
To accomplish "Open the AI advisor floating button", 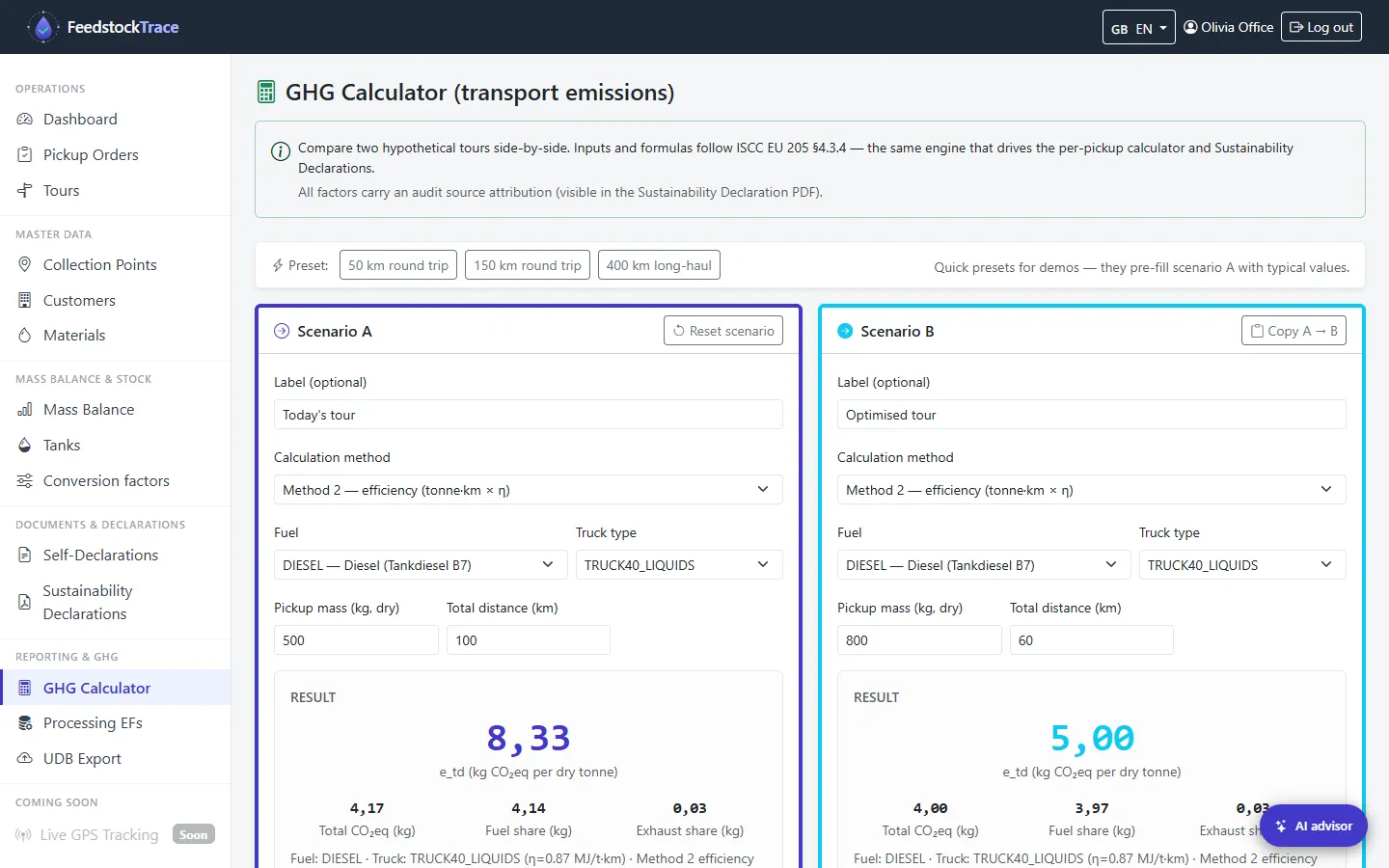I will coord(1313,827).
